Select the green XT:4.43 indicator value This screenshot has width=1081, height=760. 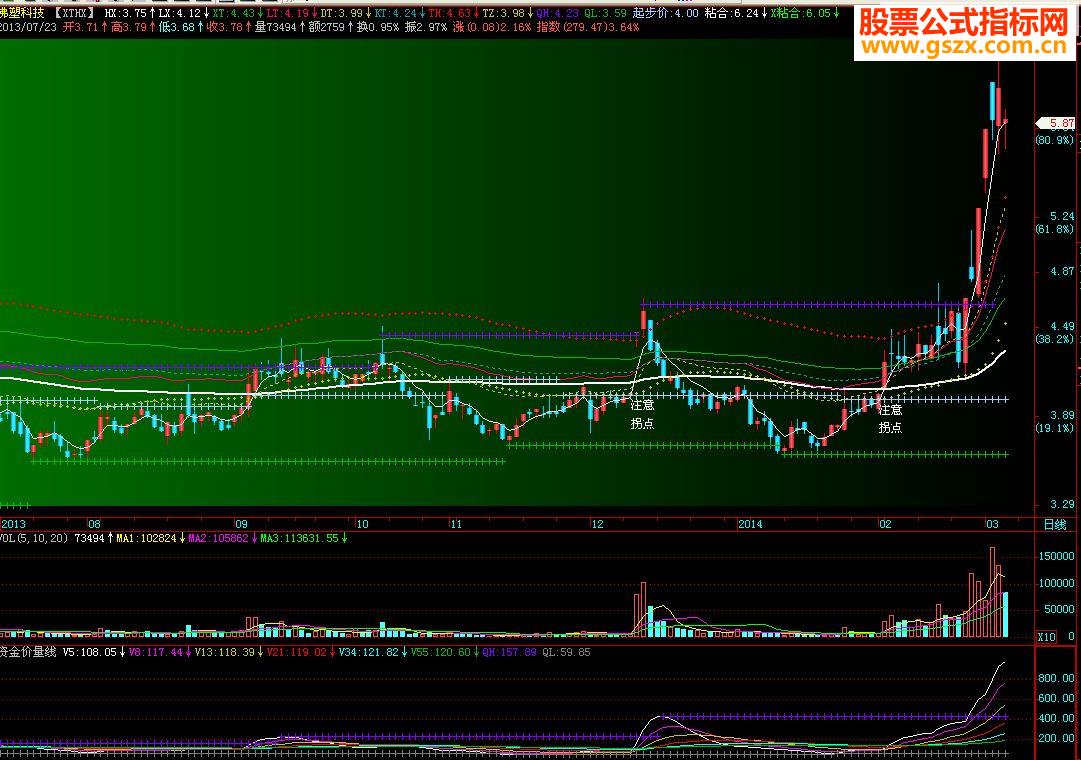[234, 13]
